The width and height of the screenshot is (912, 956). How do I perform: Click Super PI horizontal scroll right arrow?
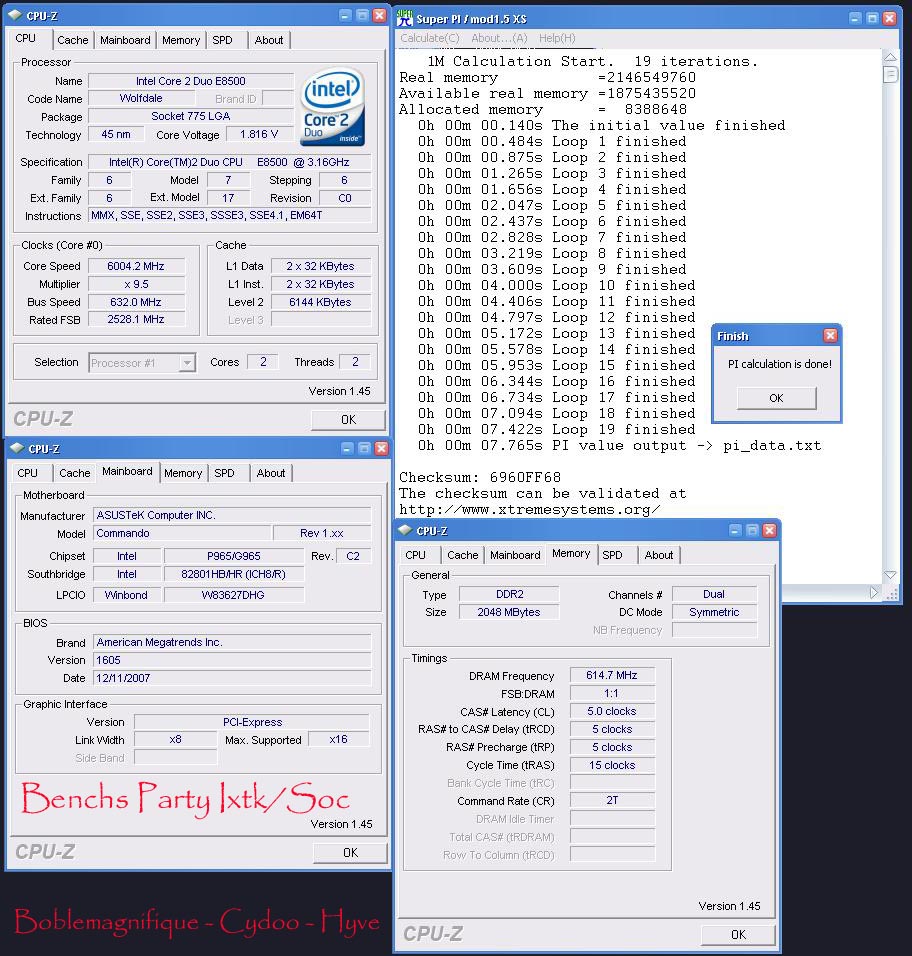(874, 593)
